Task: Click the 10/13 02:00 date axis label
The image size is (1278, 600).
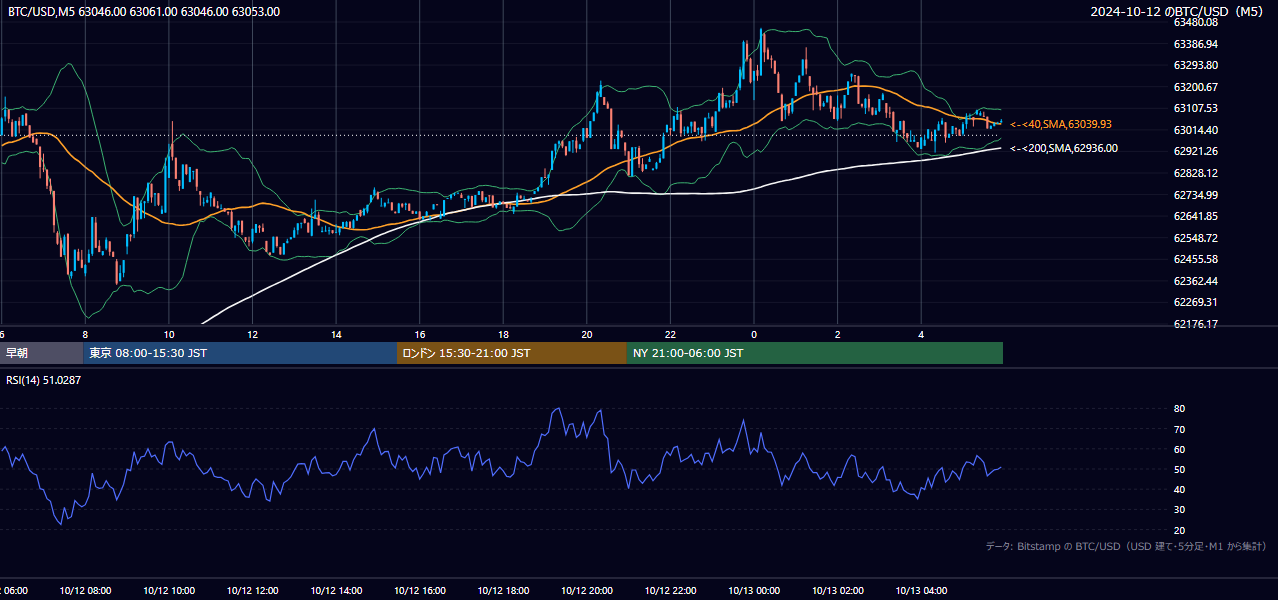Action: (x=837, y=591)
